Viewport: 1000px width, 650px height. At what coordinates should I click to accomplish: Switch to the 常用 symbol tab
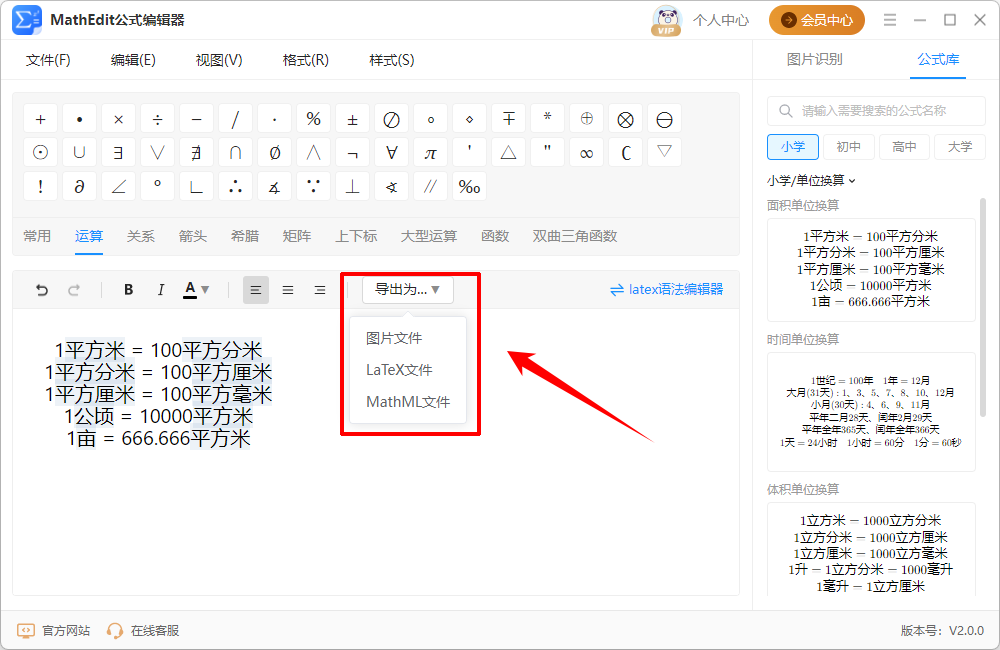click(37, 236)
